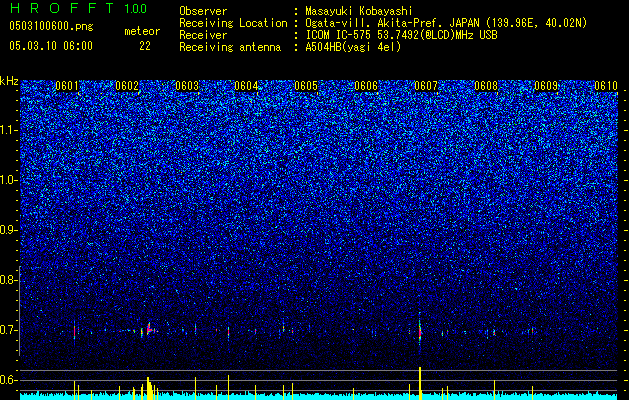The image size is (629, 400).
Task: Click the 0601 time marker
Action: coord(67,86)
